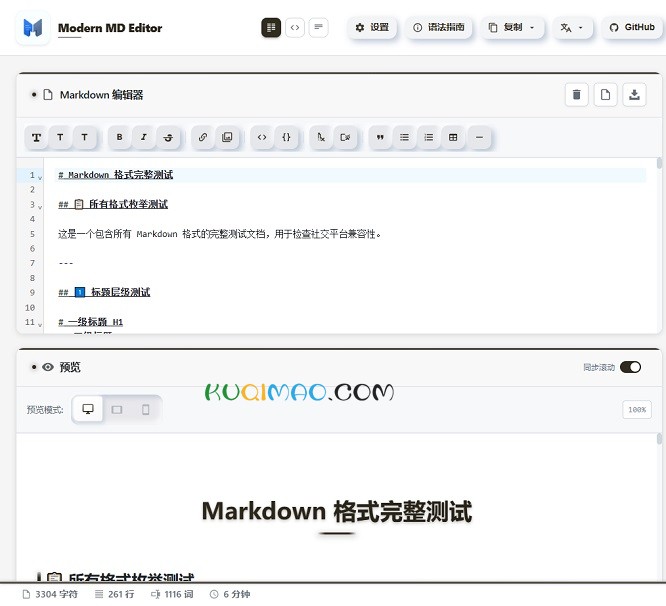This screenshot has height=606, width=666.
Task: Click the 6 分钟 reading time entry
Action: pos(230,594)
